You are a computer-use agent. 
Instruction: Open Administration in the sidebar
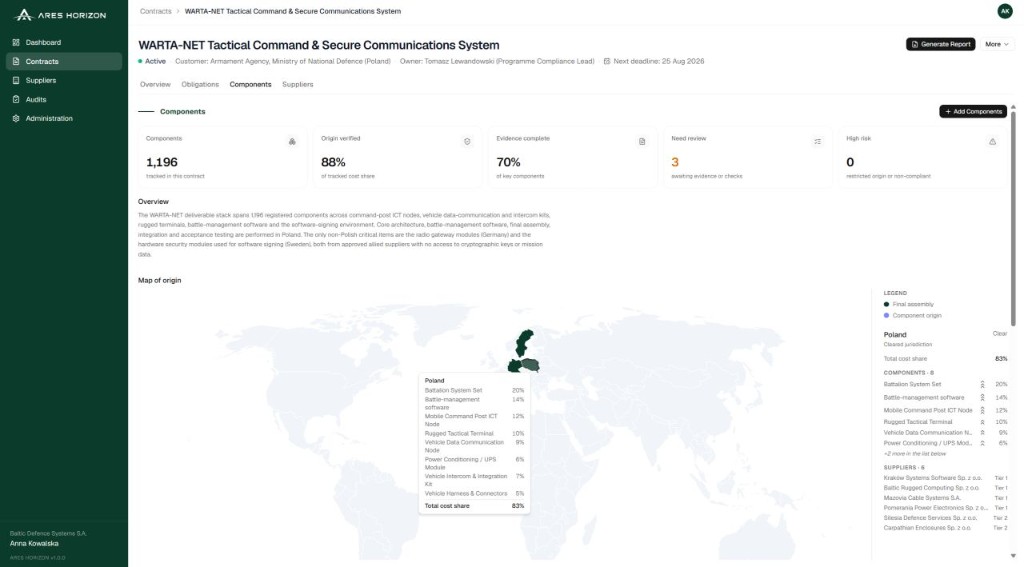tap(63, 118)
